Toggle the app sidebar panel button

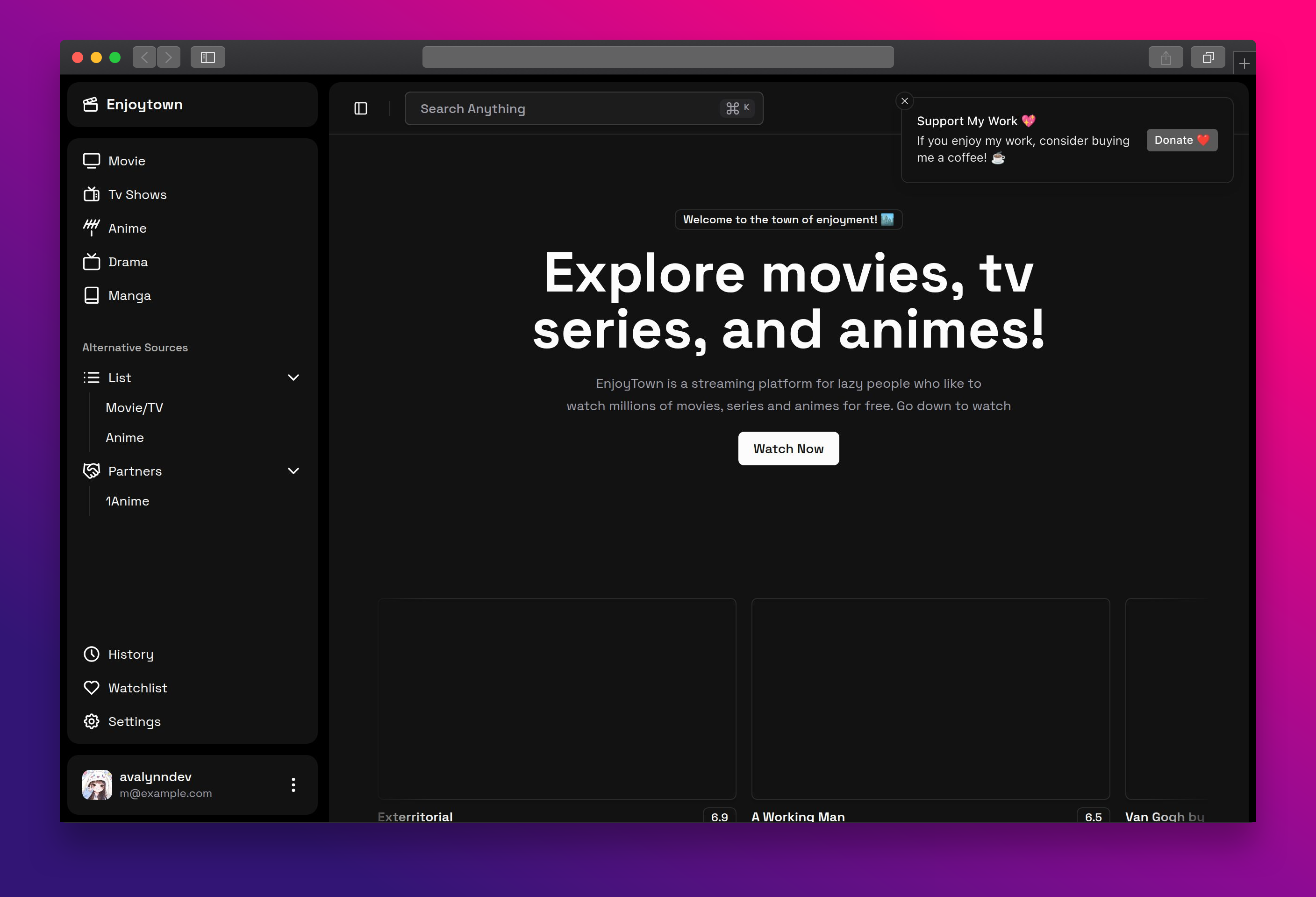coord(361,109)
